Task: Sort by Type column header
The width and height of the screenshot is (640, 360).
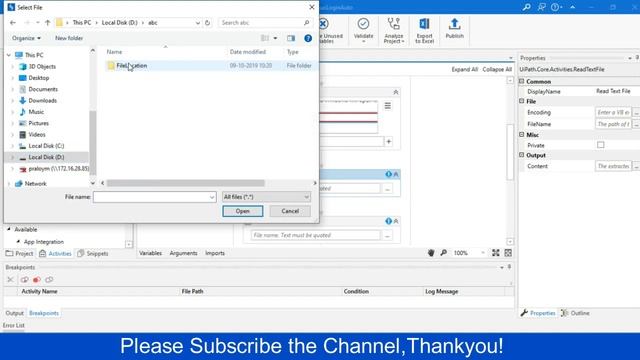Action: [x=293, y=52]
